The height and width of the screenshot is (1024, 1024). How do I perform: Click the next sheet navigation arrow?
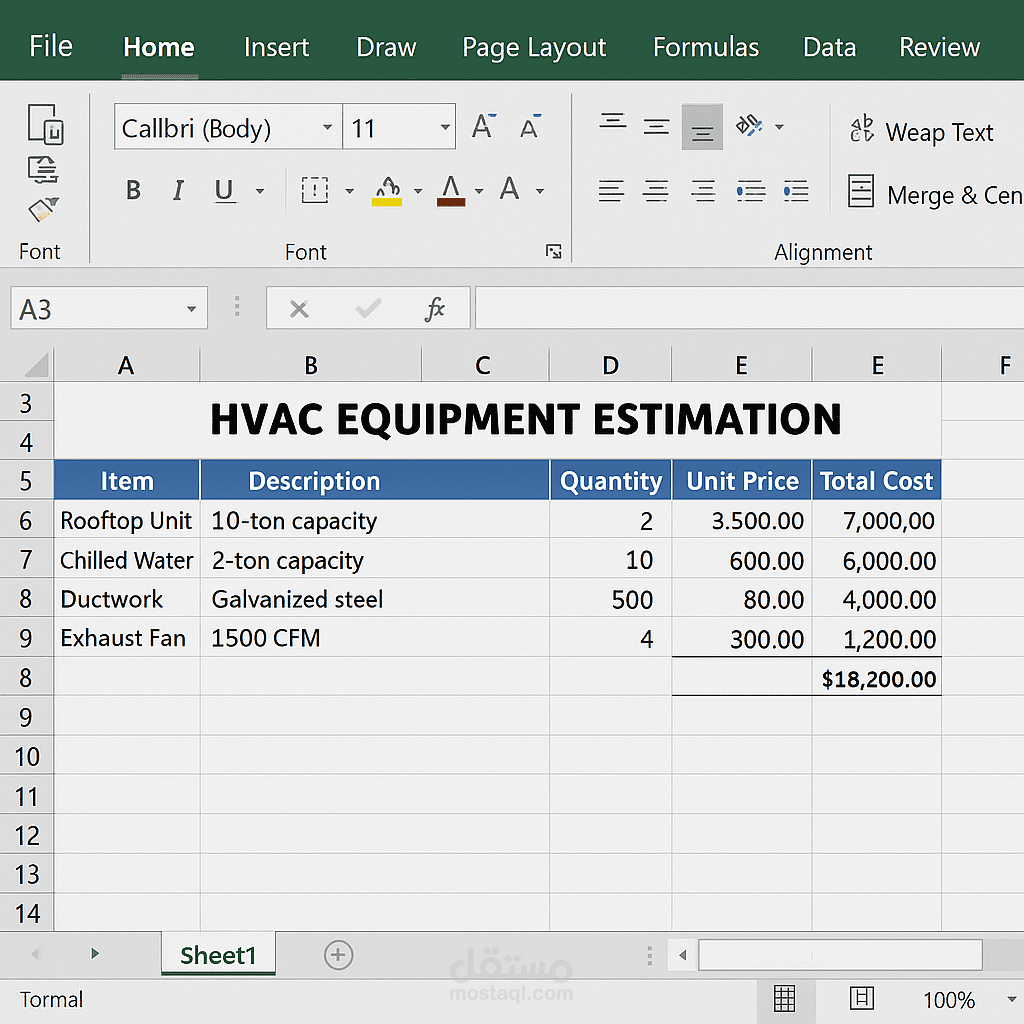coord(95,953)
